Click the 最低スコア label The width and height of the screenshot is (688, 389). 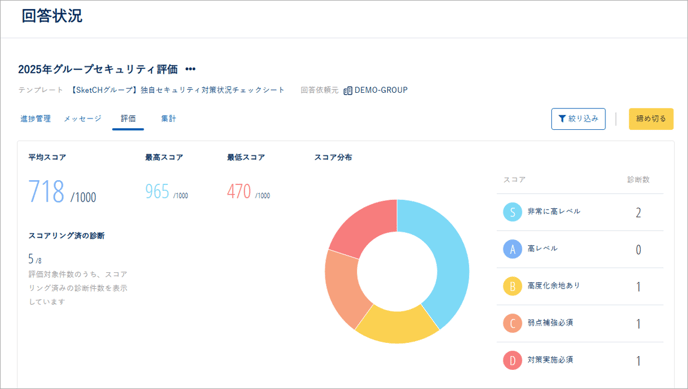click(x=246, y=157)
